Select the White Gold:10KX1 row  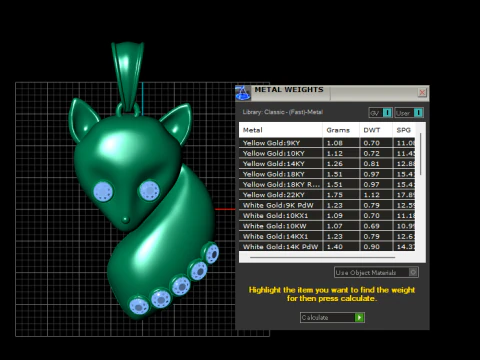point(327,216)
